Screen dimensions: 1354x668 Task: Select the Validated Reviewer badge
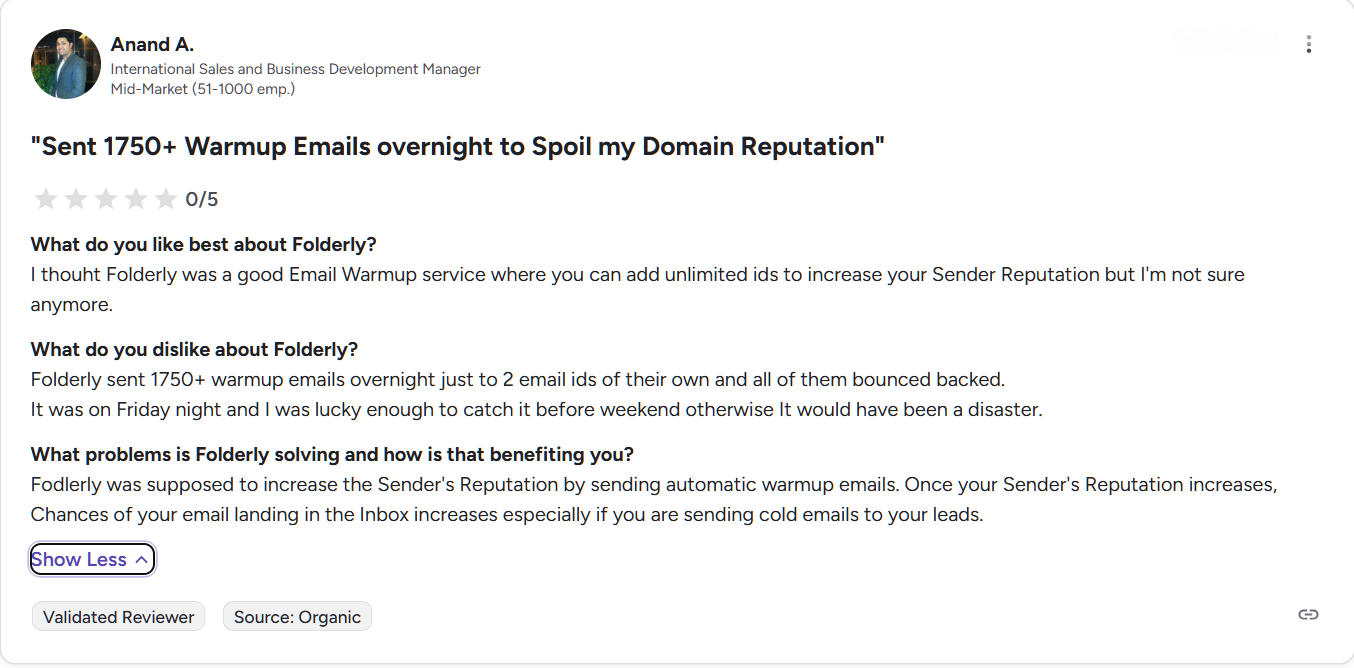tap(118, 617)
